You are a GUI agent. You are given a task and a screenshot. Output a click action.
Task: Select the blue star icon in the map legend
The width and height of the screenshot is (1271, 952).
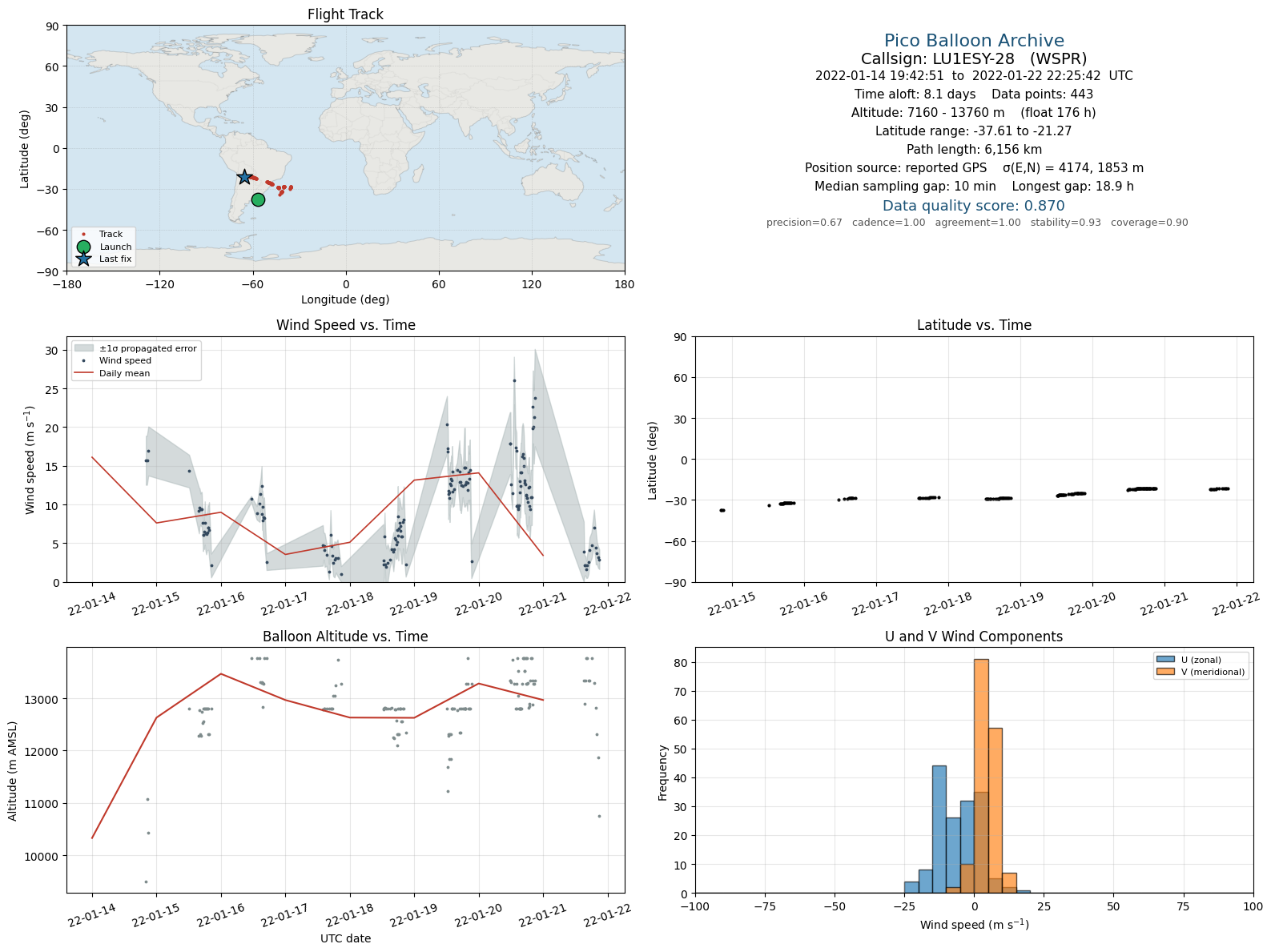(83, 259)
